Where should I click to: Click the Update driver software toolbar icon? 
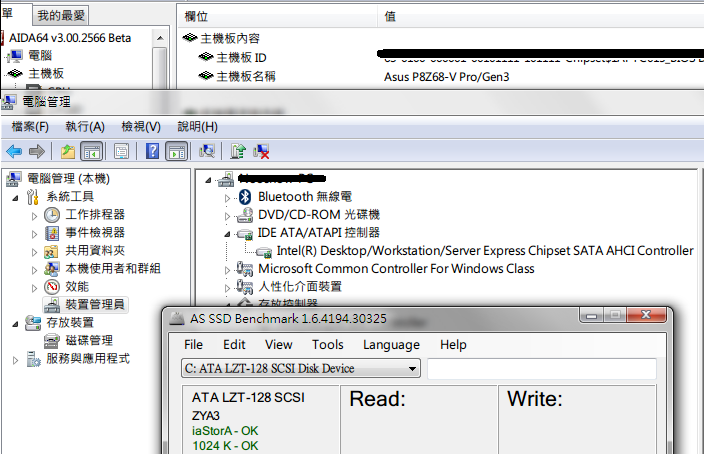(x=238, y=151)
